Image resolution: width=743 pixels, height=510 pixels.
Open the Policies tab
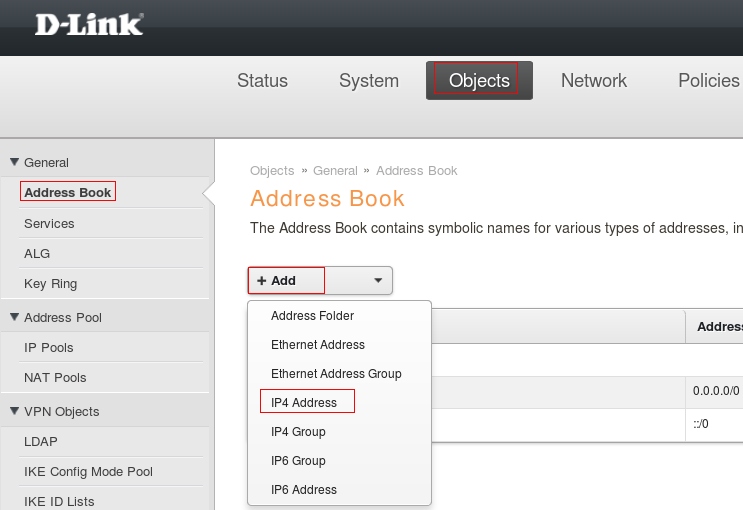708,81
